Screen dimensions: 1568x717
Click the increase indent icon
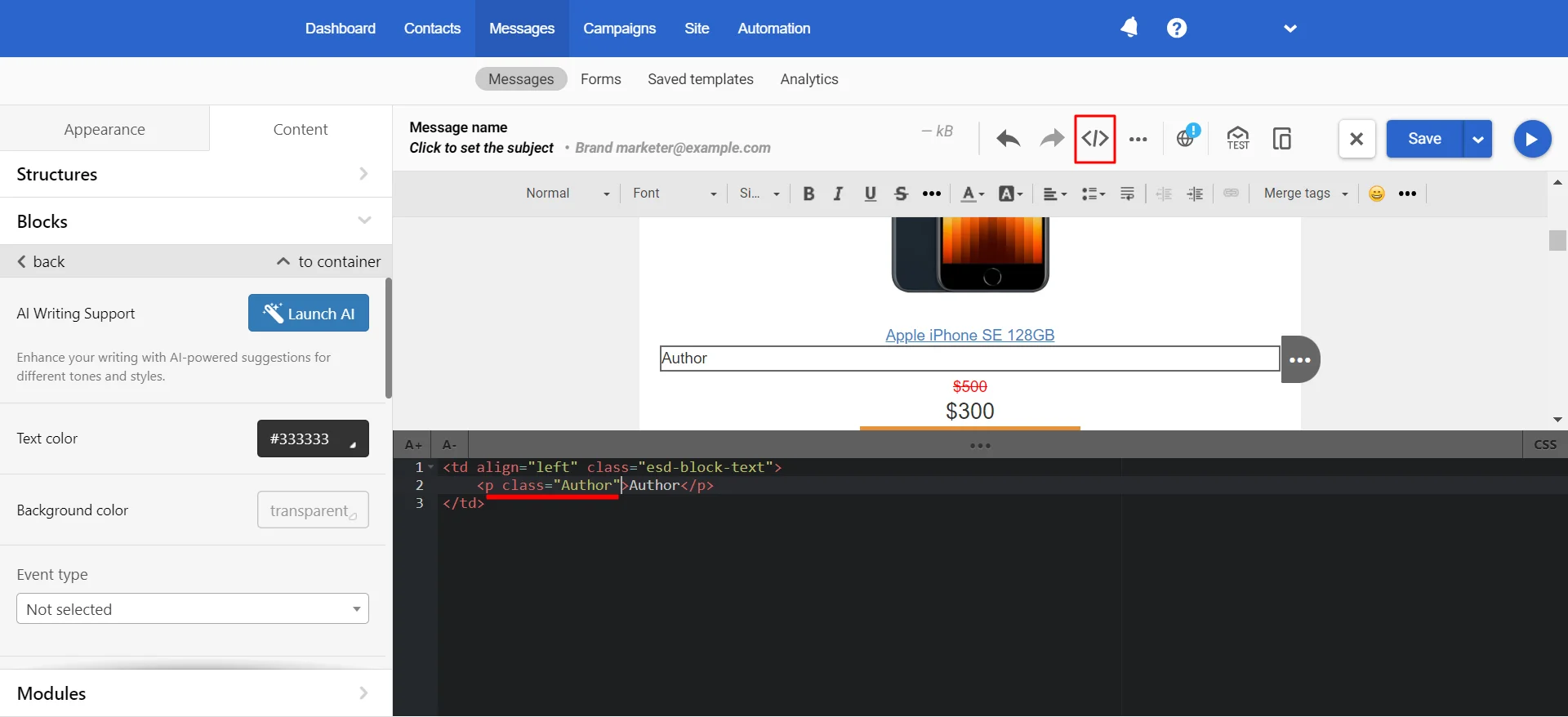tap(1195, 194)
